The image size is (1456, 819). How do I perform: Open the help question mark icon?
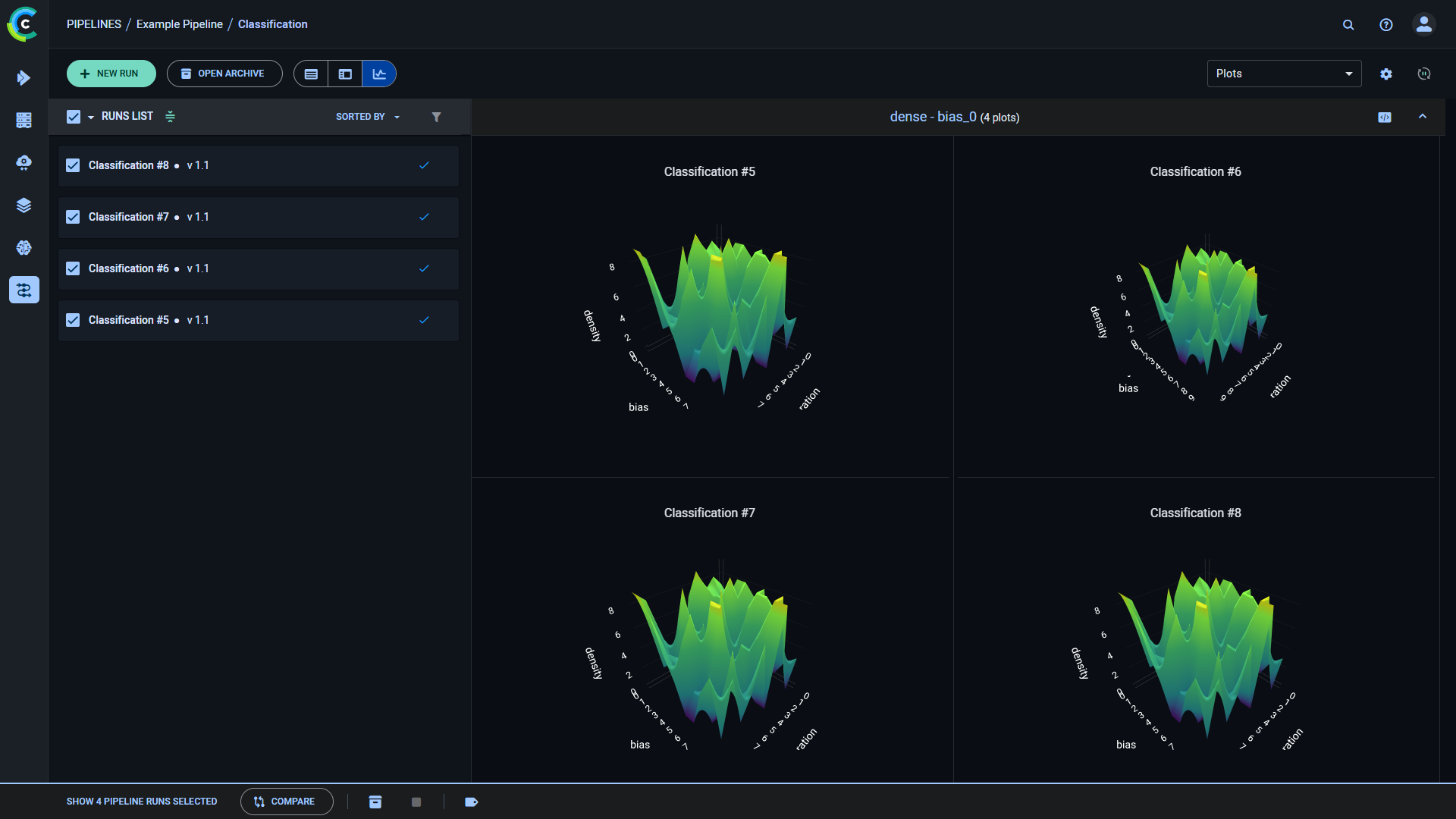1386,24
